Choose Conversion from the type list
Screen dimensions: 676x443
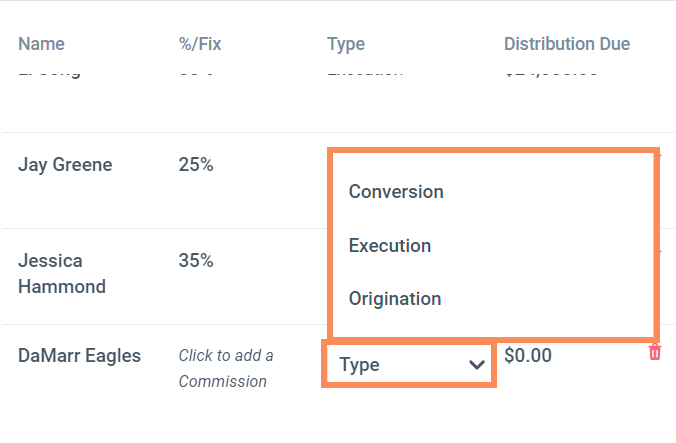pyautogui.click(x=396, y=191)
